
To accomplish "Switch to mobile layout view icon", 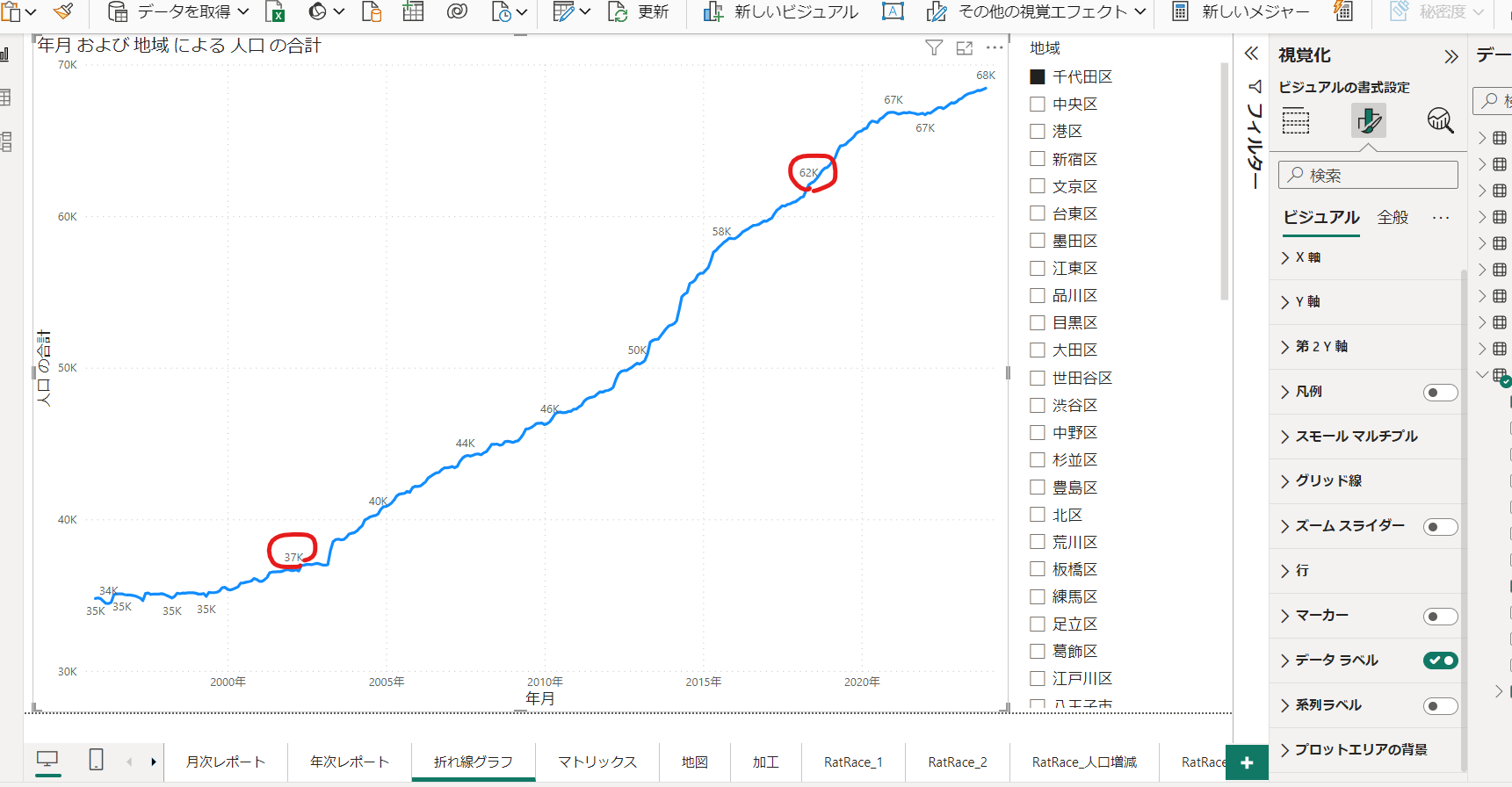I will coord(97,760).
